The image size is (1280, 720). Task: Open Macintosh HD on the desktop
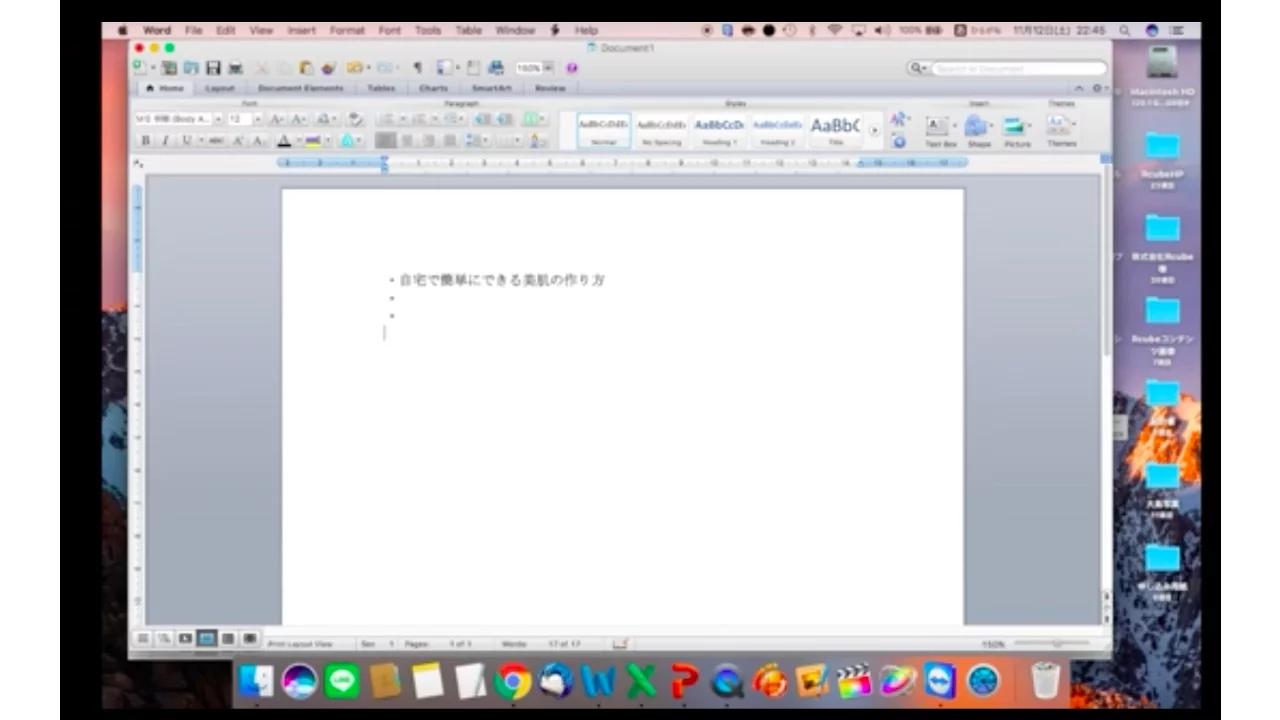1161,76
